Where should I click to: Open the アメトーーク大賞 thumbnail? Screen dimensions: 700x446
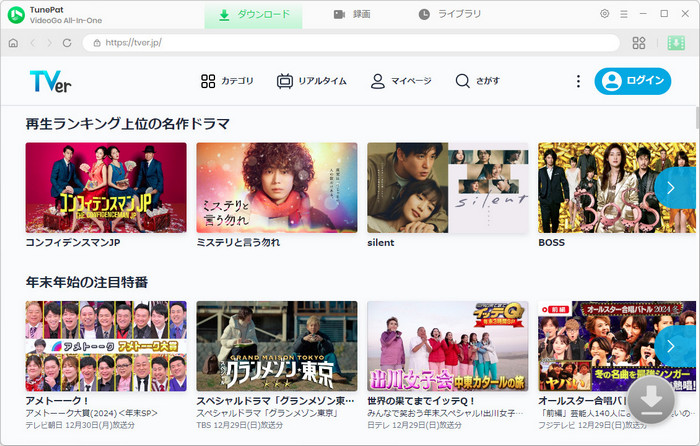point(106,346)
